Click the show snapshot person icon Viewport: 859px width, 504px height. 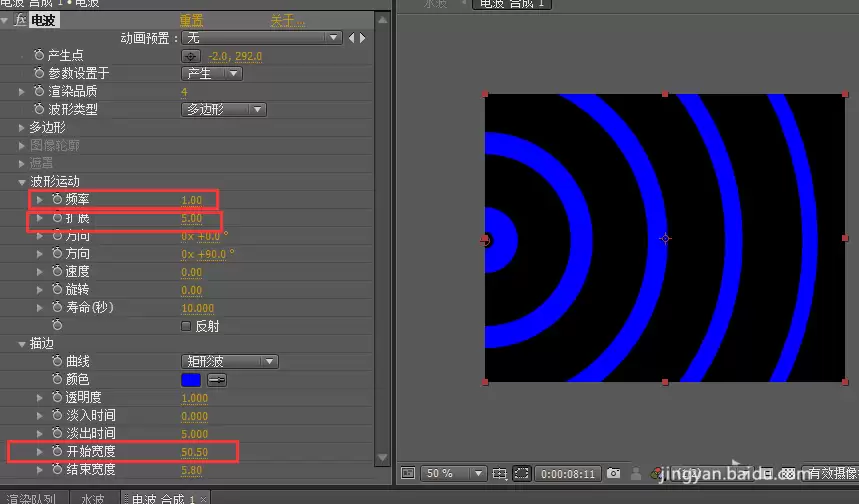[x=635, y=473]
